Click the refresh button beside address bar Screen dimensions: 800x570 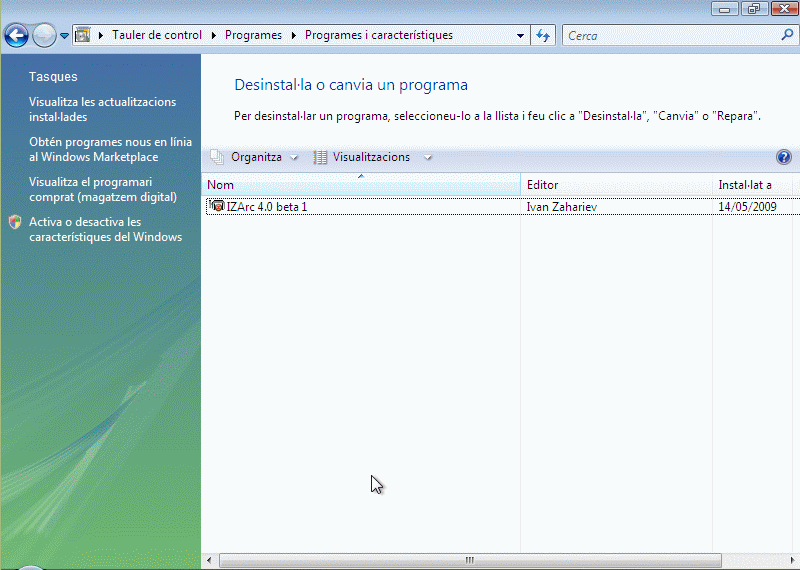tap(543, 35)
